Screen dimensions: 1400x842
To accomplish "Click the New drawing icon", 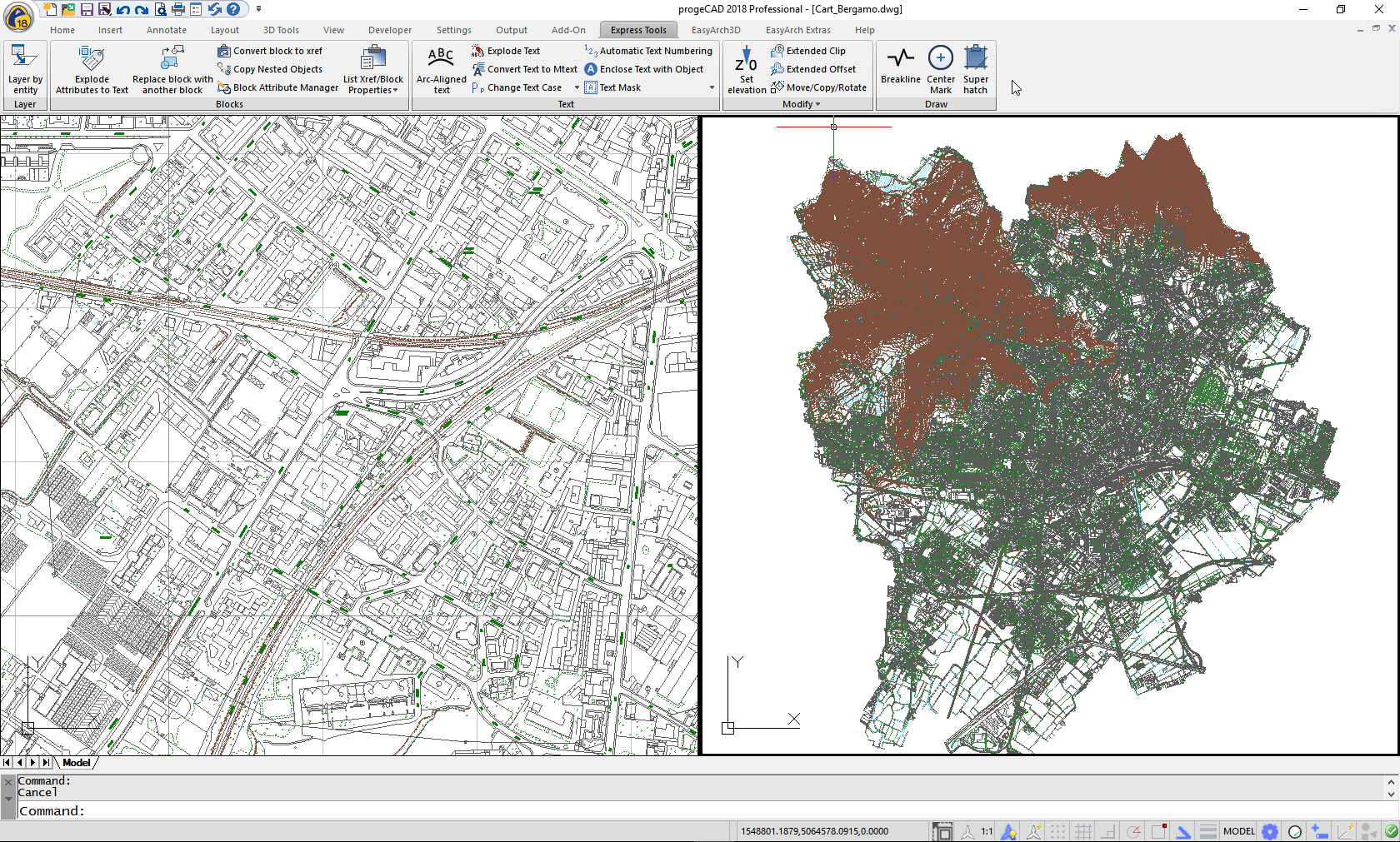I will pos(50,9).
